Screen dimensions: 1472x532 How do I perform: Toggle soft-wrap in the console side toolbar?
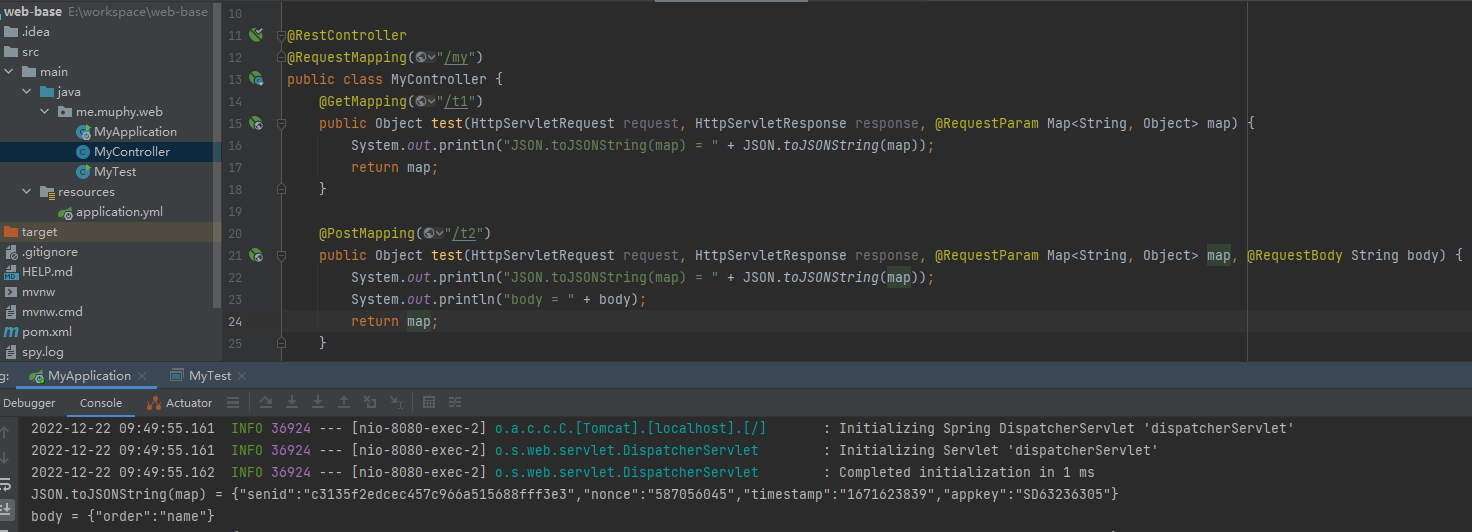pyautogui.click(x=5, y=486)
